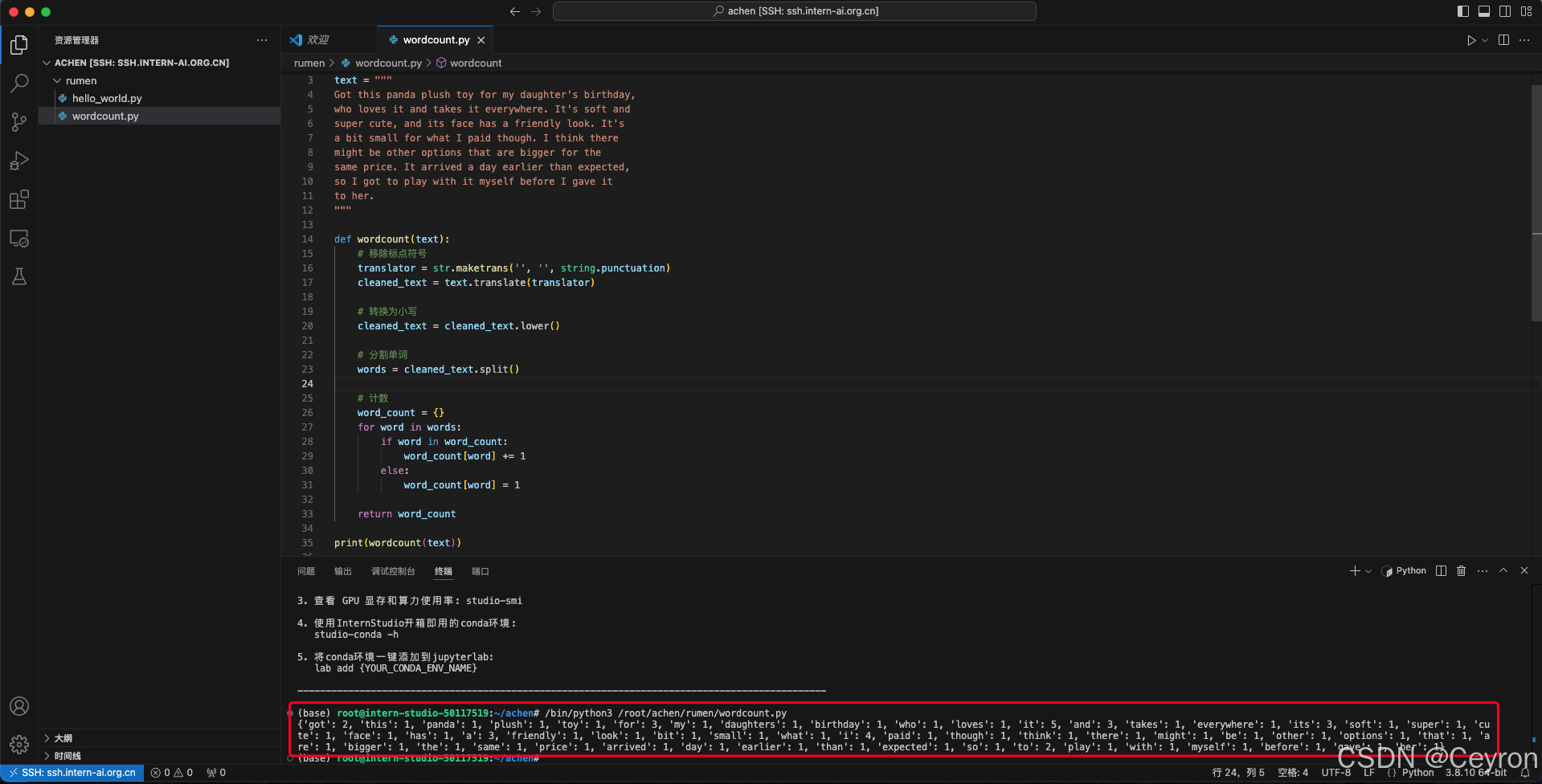
Task: Kill the active Python terminal (trash icon)
Action: (x=1461, y=570)
